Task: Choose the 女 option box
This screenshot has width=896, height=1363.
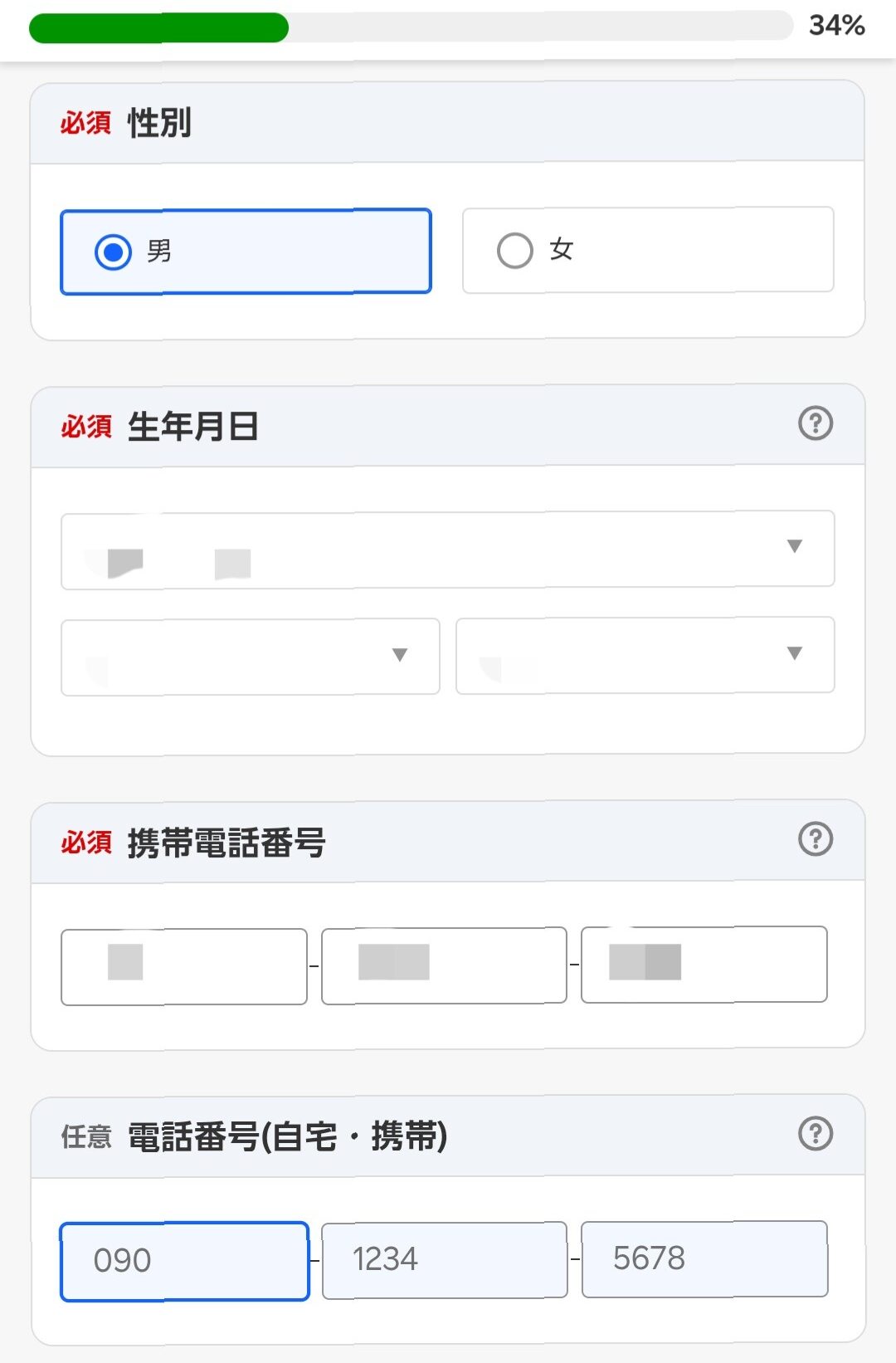Action: [648, 250]
